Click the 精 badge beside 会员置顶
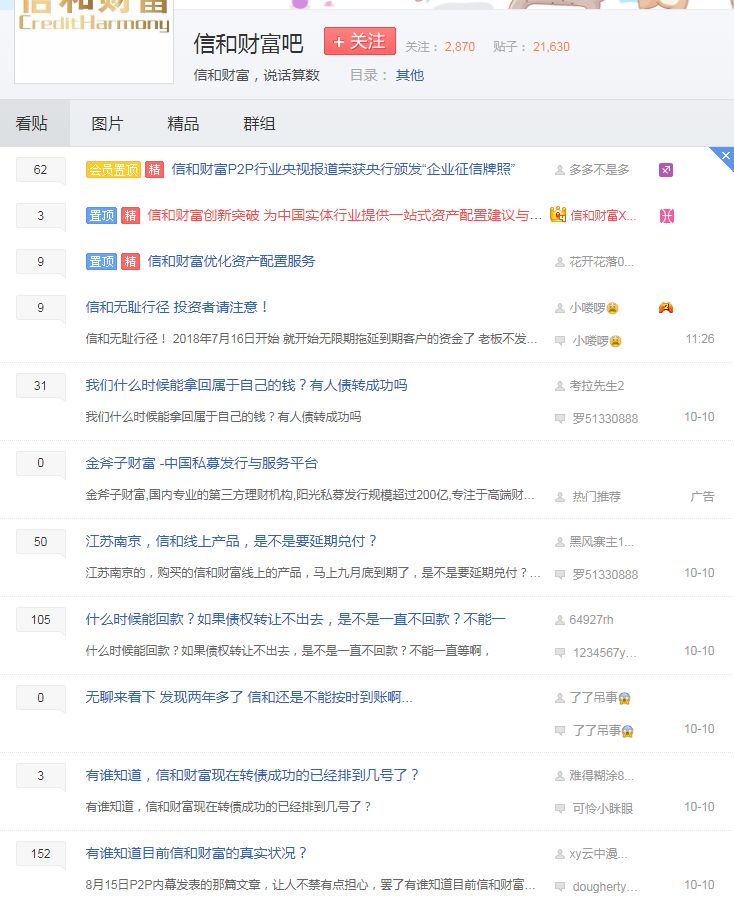Image resolution: width=734 pixels, height=903 pixels. [x=154, y=169]
